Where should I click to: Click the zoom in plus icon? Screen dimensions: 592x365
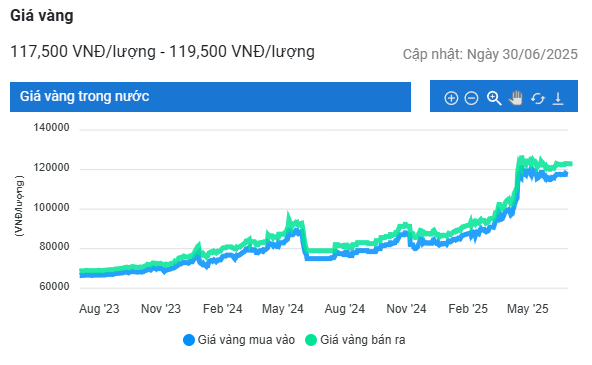click(x=451, y=98)
